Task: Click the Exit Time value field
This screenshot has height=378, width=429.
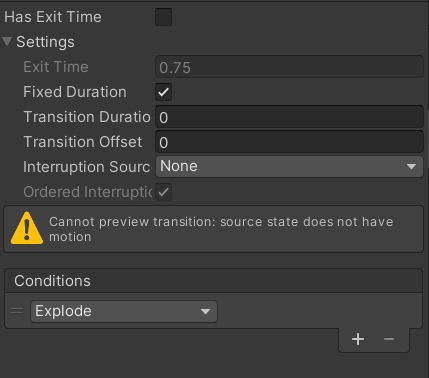Action: click(289, 67)
